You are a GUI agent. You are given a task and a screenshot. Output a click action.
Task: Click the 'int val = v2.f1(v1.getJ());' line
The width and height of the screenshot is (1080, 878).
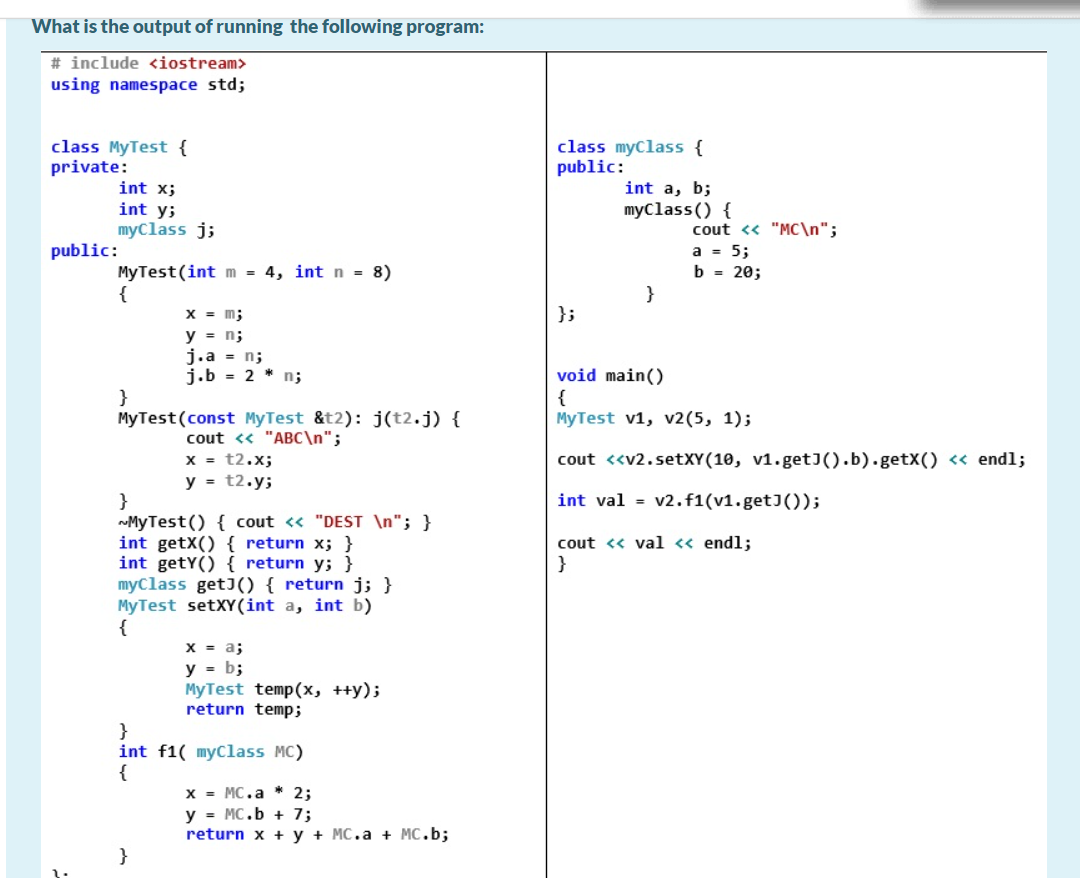[x=688, y=501]
